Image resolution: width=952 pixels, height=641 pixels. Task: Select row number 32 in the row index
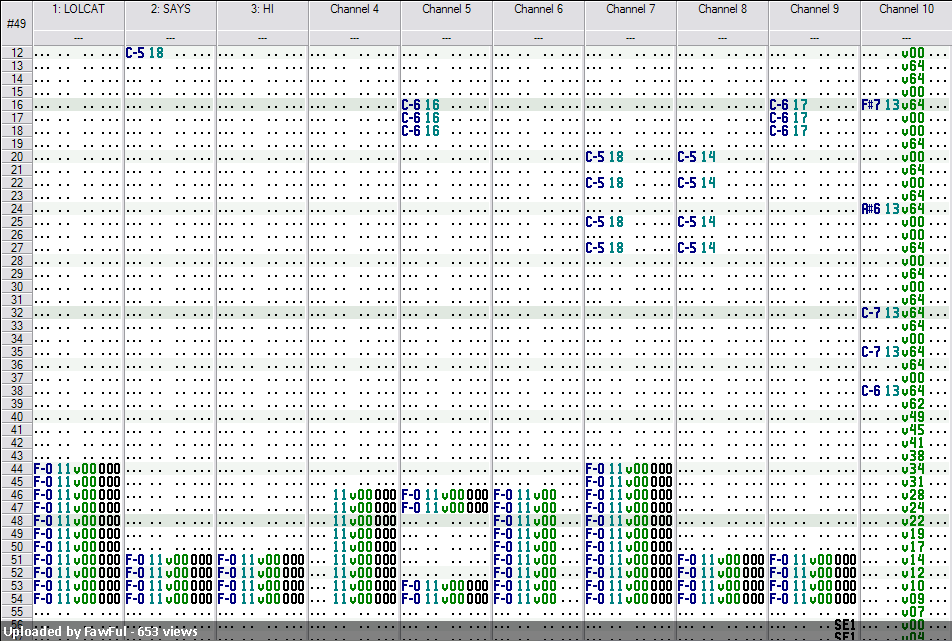coord(16,313)
